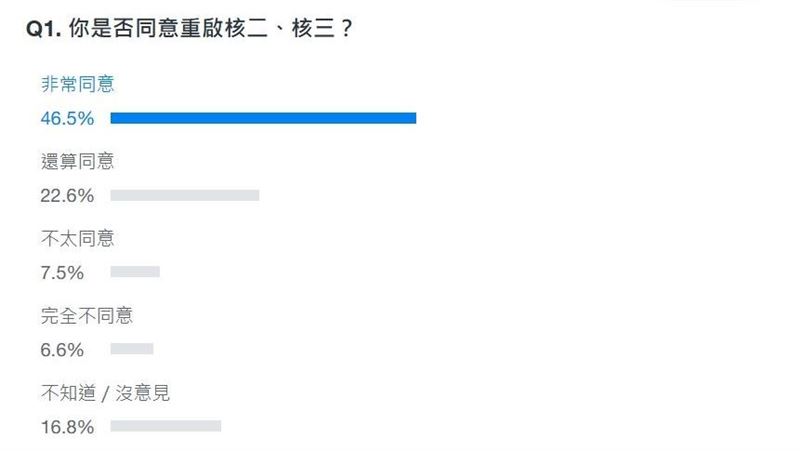The height and width of the screenshot is (451, 800).
Task: Select the 不知道 / 沒意見 option label
Action: coord(105,393)
